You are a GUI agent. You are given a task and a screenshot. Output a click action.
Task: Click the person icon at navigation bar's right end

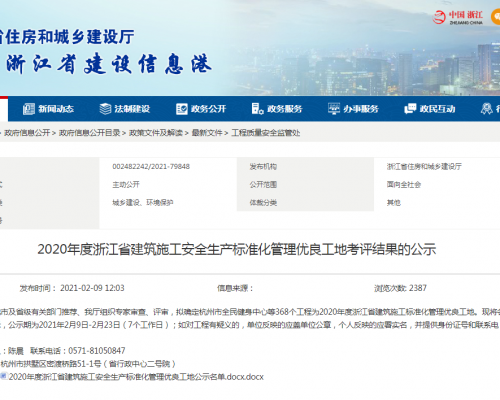pos(487,109)
